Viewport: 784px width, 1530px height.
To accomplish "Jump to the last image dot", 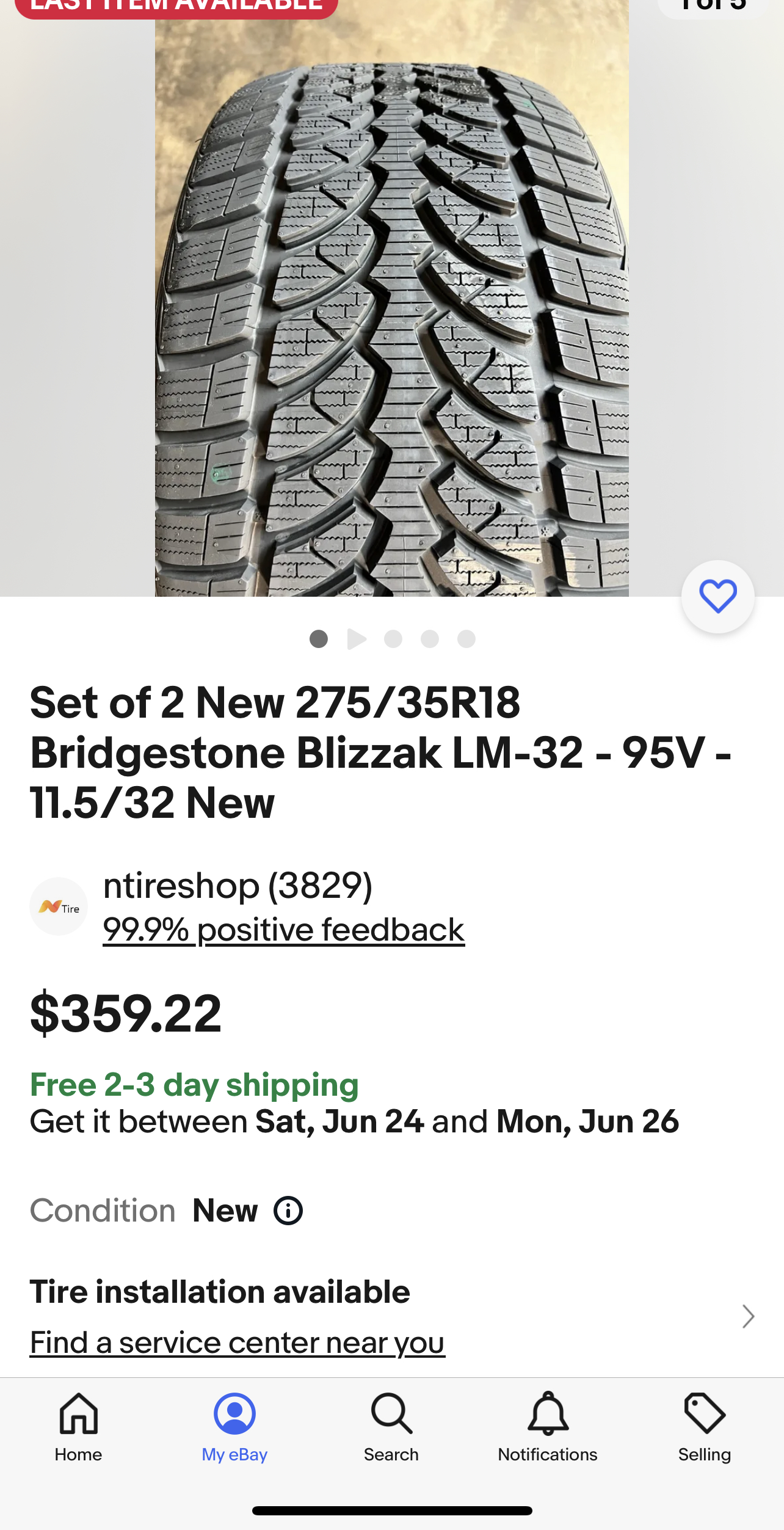I will click(466, 639).
